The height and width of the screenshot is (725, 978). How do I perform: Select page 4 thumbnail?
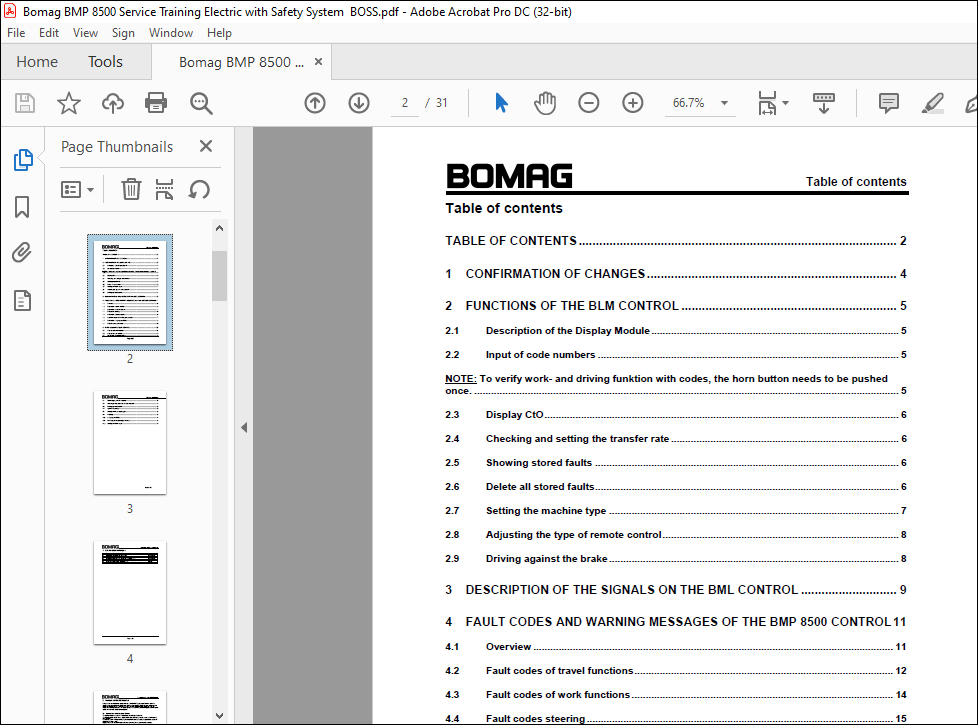coord(130,592)
